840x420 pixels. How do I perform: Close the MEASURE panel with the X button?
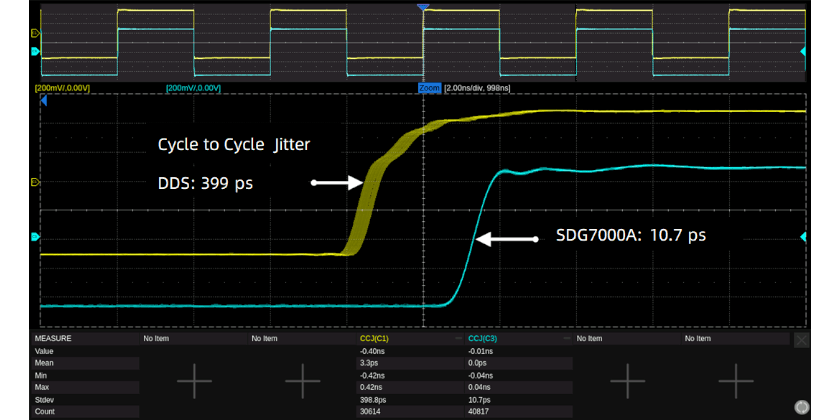tap(801, 340)
